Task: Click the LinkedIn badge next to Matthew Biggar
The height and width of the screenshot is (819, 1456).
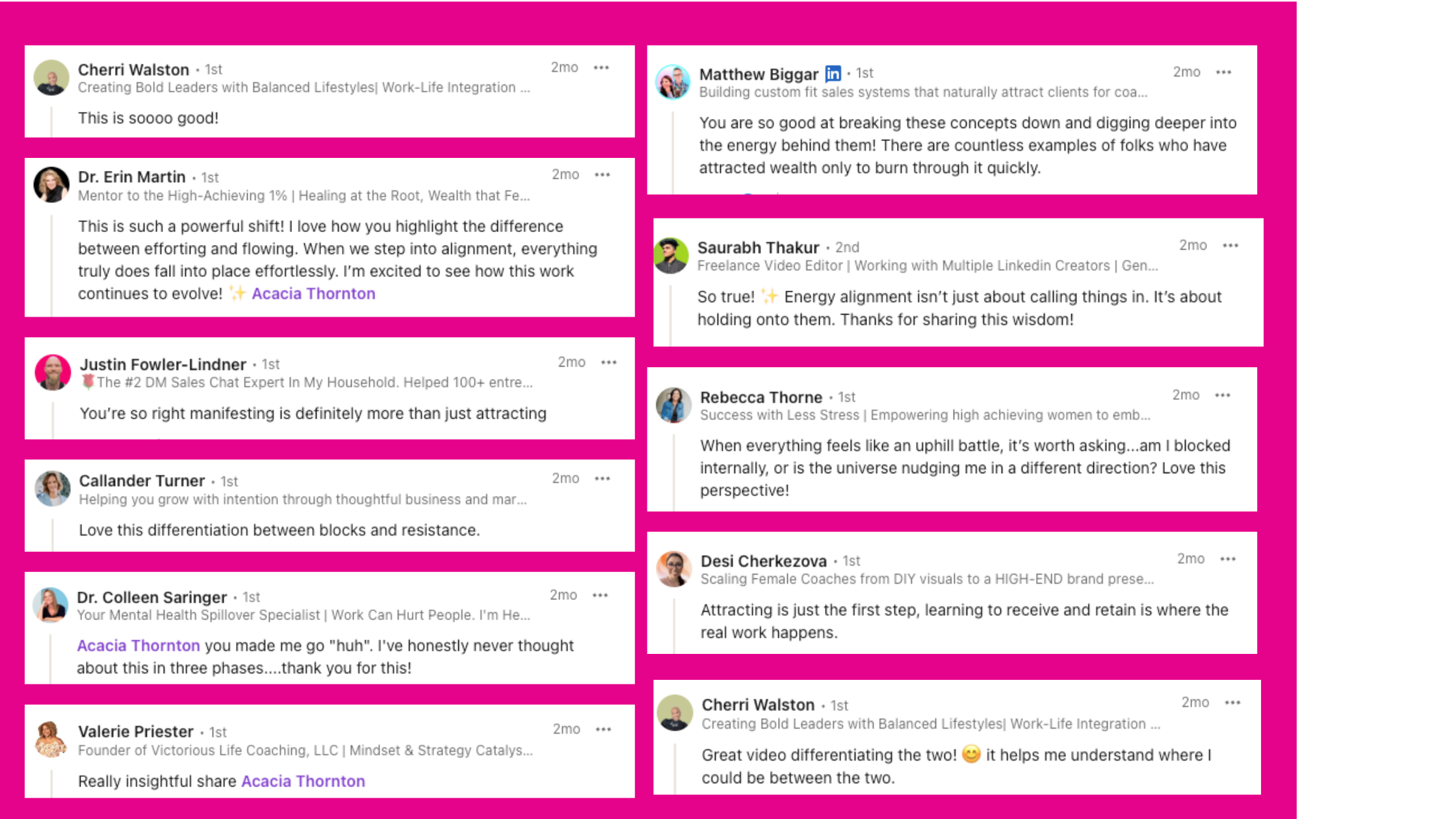Action: click(x=833, y=74)
